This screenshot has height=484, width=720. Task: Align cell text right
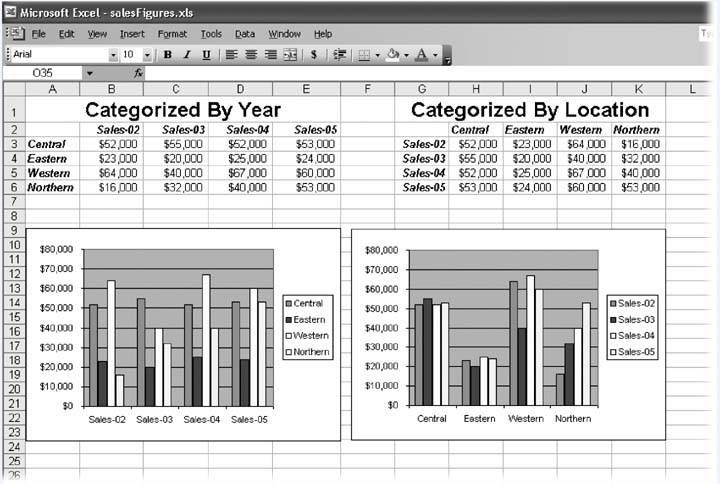271,55
